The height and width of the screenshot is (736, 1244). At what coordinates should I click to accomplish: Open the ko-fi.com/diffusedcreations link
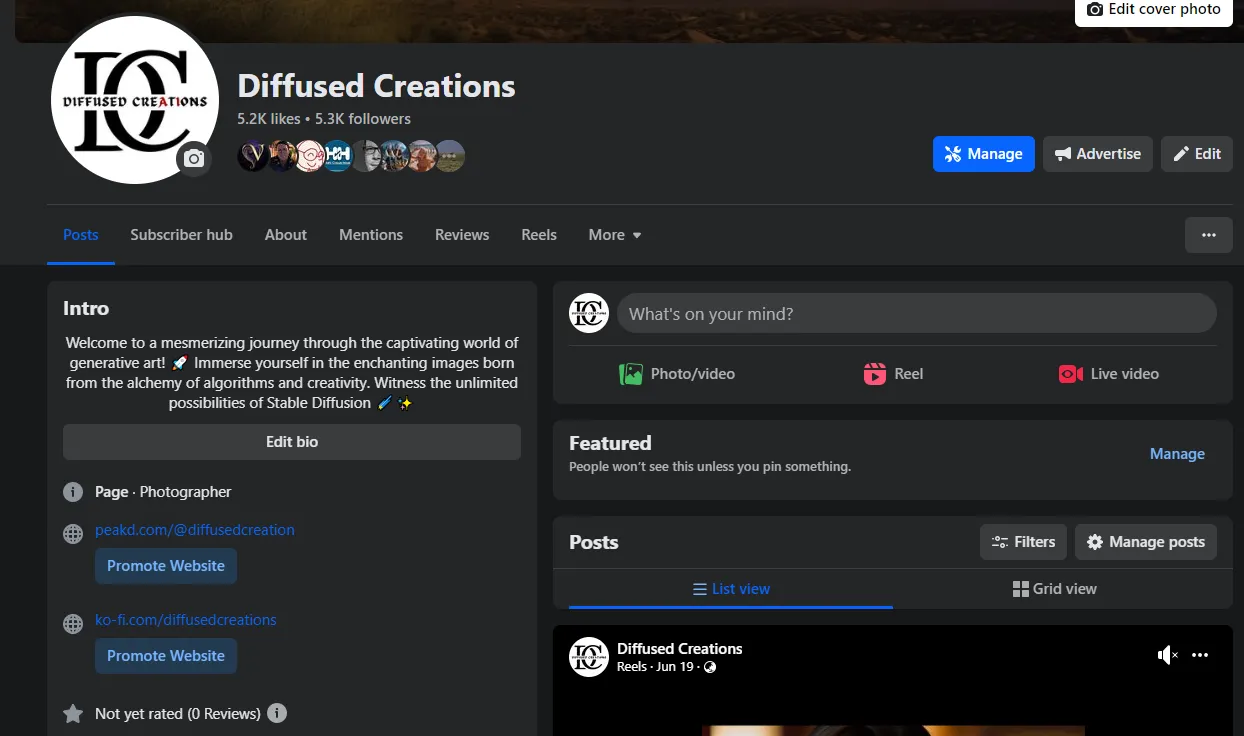pos(186,620)
